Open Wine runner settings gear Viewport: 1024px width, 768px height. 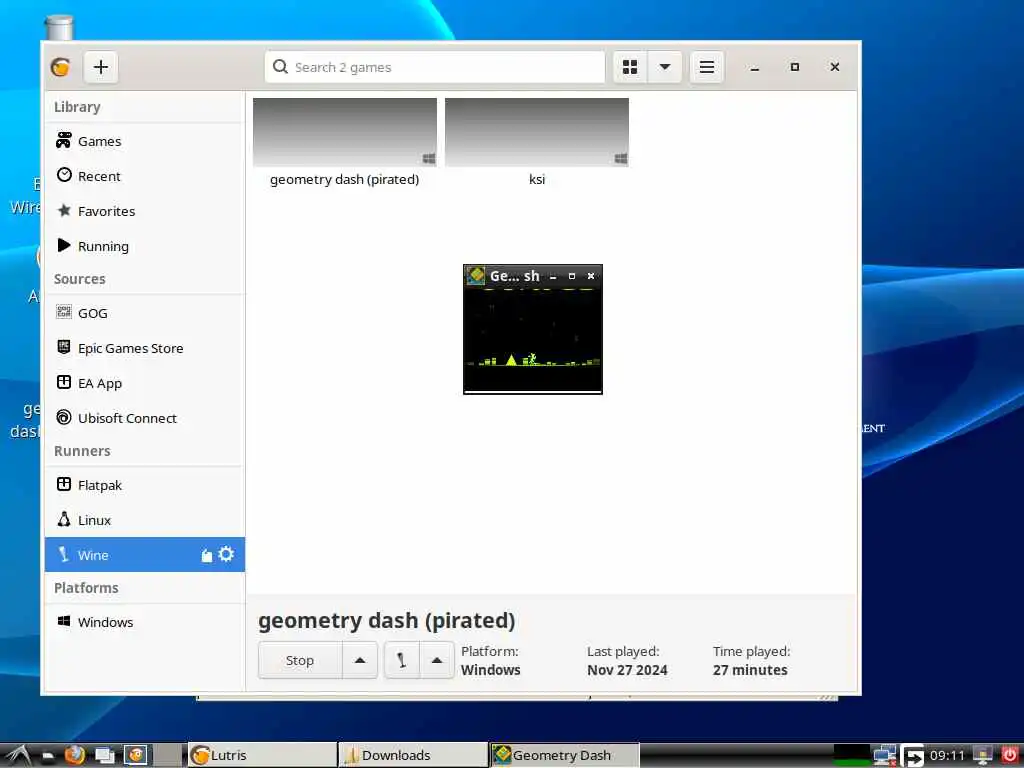[226, 554]
